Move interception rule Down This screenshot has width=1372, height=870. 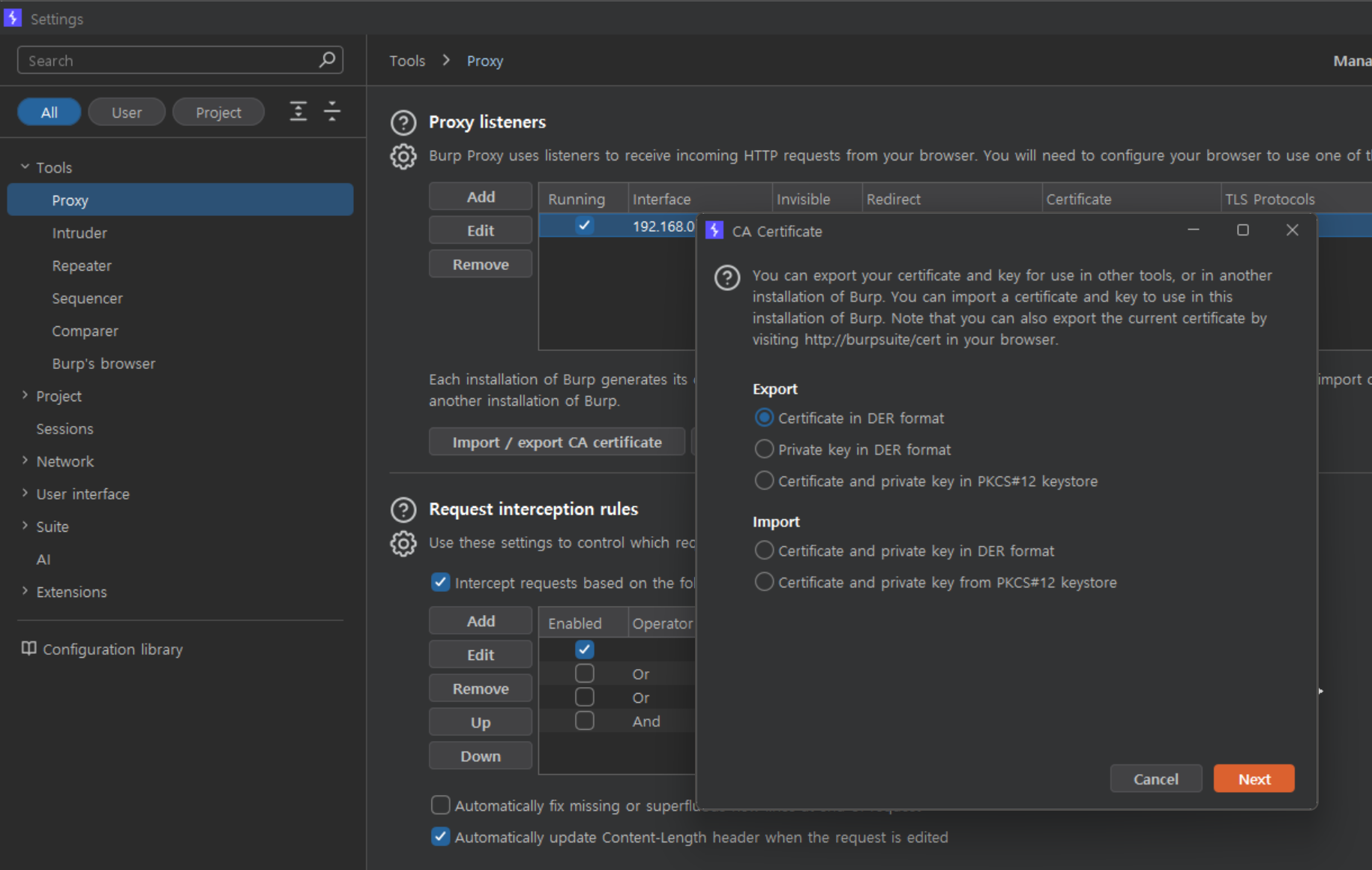coord(481,756)
